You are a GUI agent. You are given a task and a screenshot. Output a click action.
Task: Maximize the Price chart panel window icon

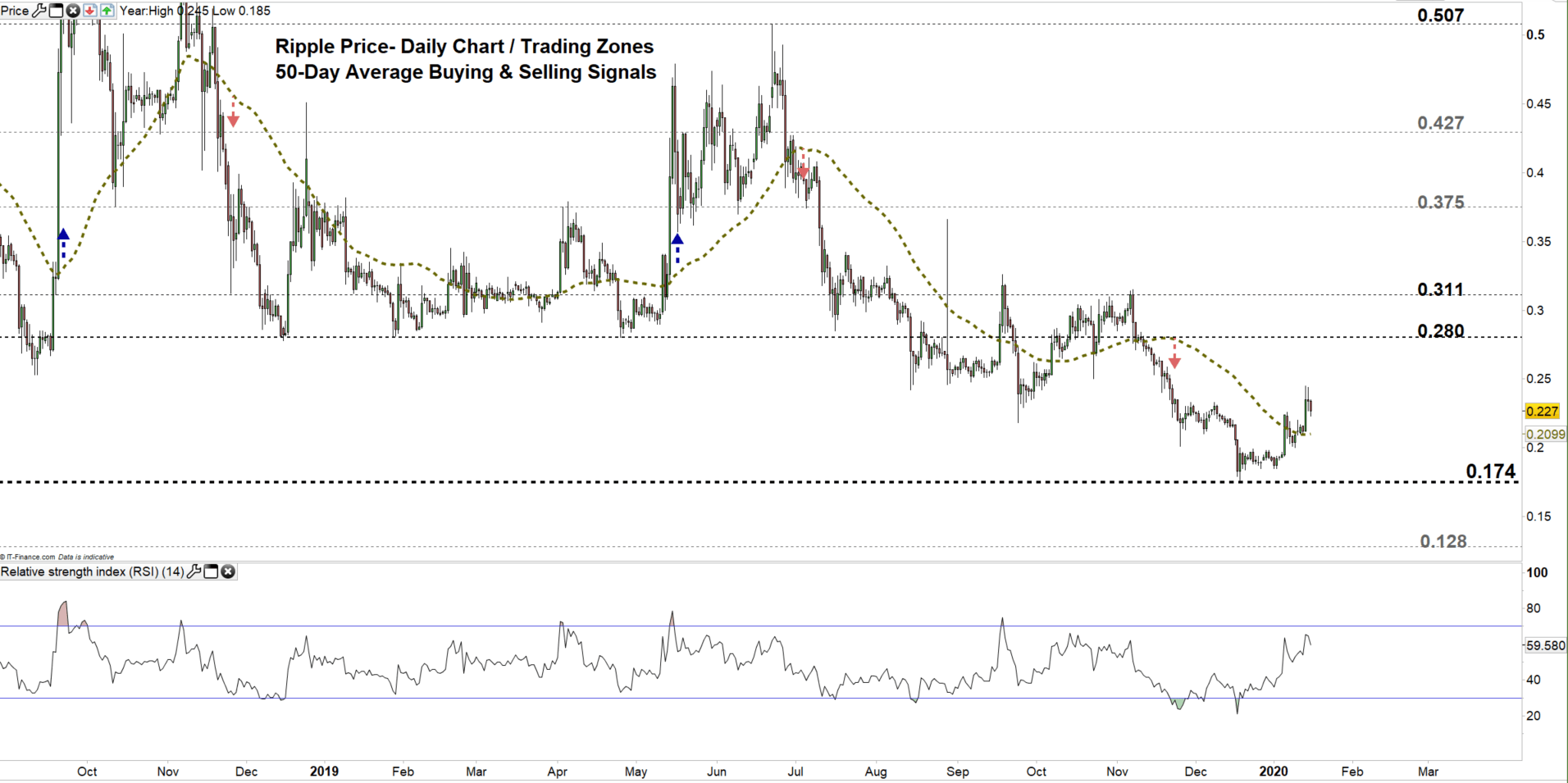click(x=56, y=11)
